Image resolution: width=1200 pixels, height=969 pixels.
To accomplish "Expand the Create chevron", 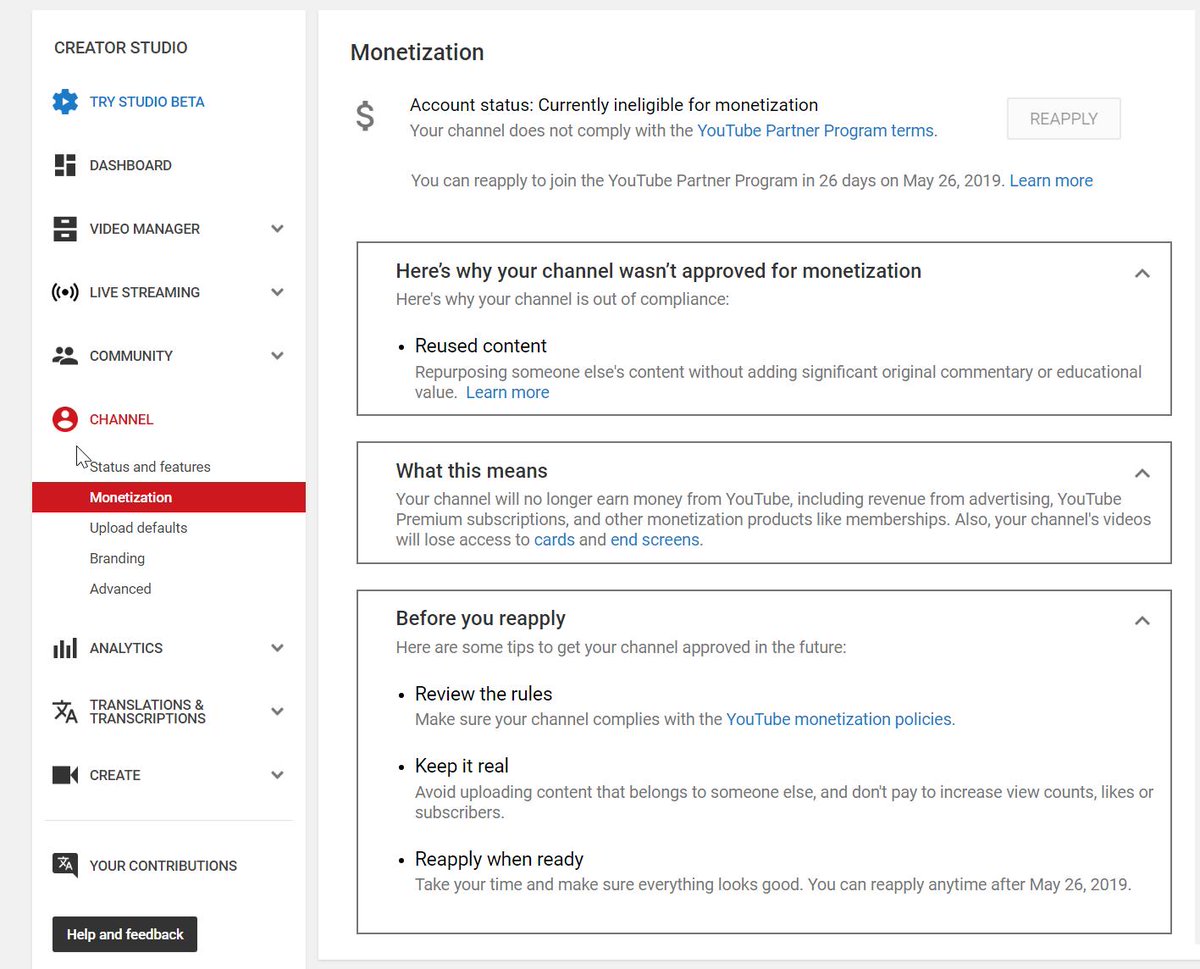I will coord(278,775).
